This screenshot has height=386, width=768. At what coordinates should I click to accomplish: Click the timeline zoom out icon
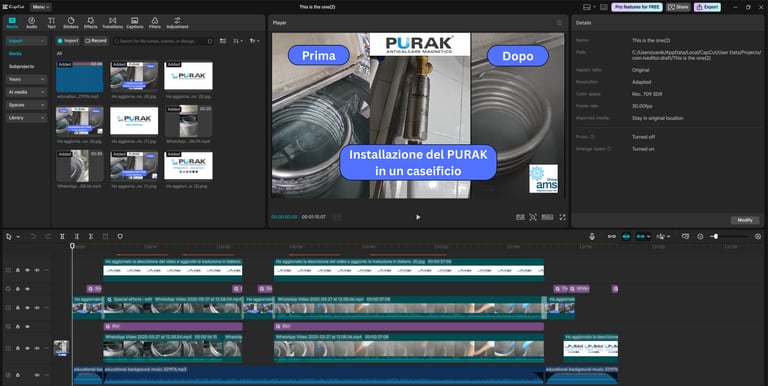click(700, 237)
